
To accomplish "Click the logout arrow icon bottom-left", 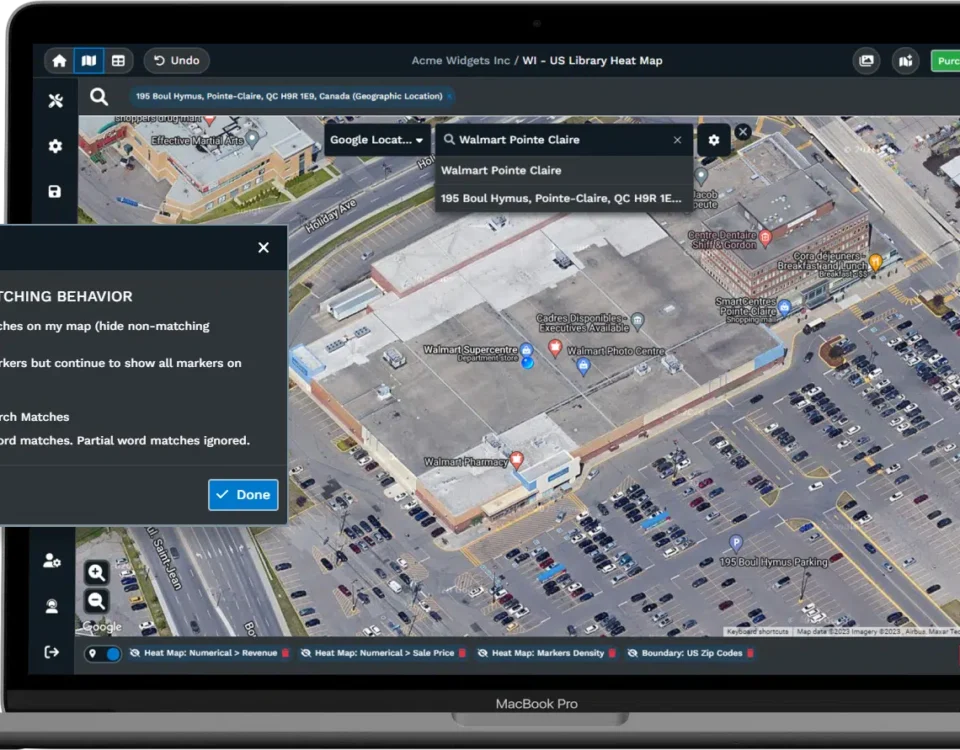I will tap(52, 652).
